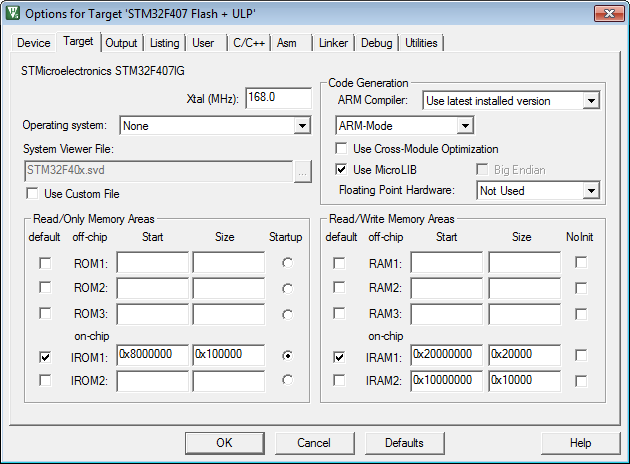
Task: Expand the Operating system dropdown
Action: tap(302, 126)
